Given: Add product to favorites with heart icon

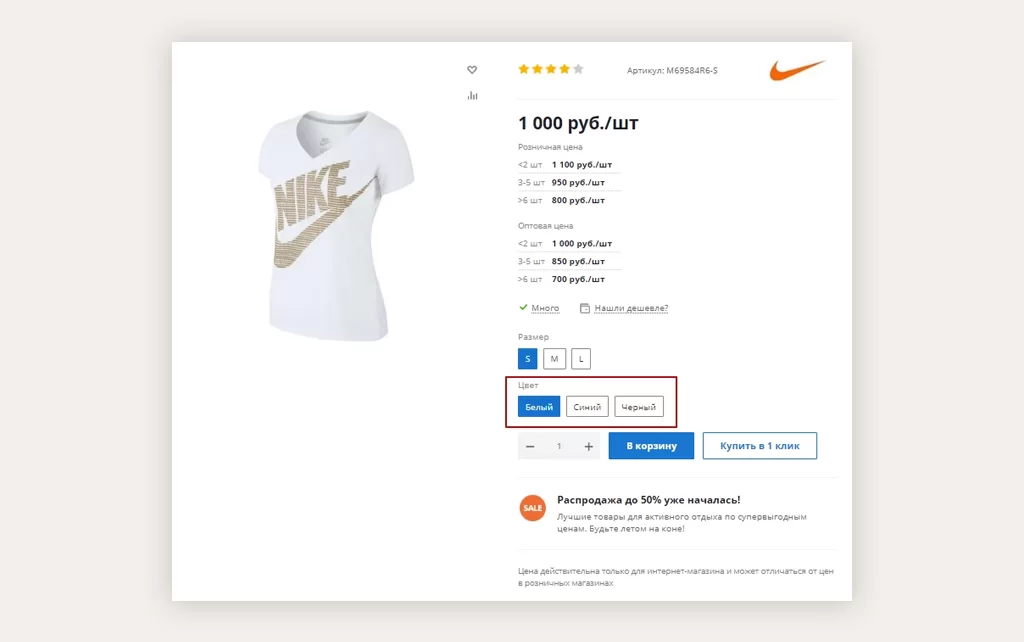Looking at the screenshot, I should coord(472,70).
